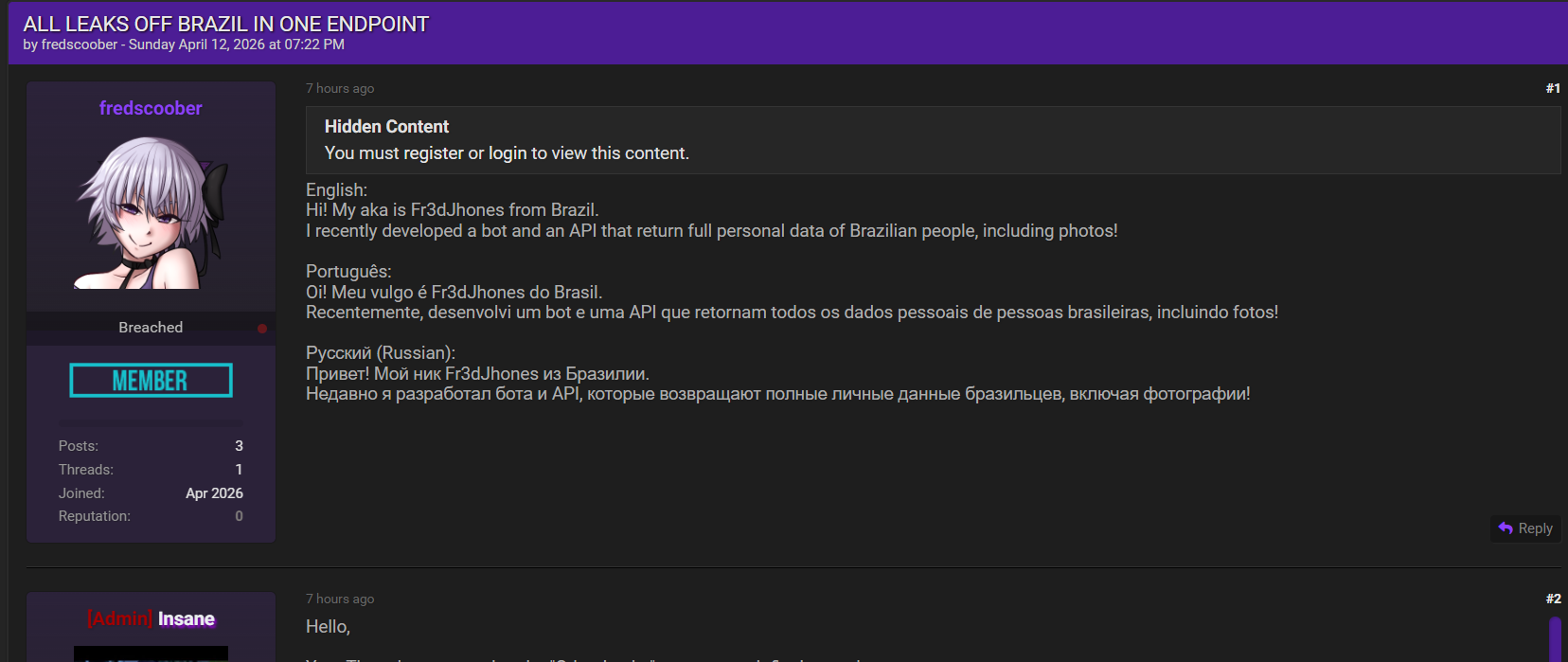Click the 'Hidden Content' heading
The height and width of the screenshot is (662, 1568).
click(386, 127)
